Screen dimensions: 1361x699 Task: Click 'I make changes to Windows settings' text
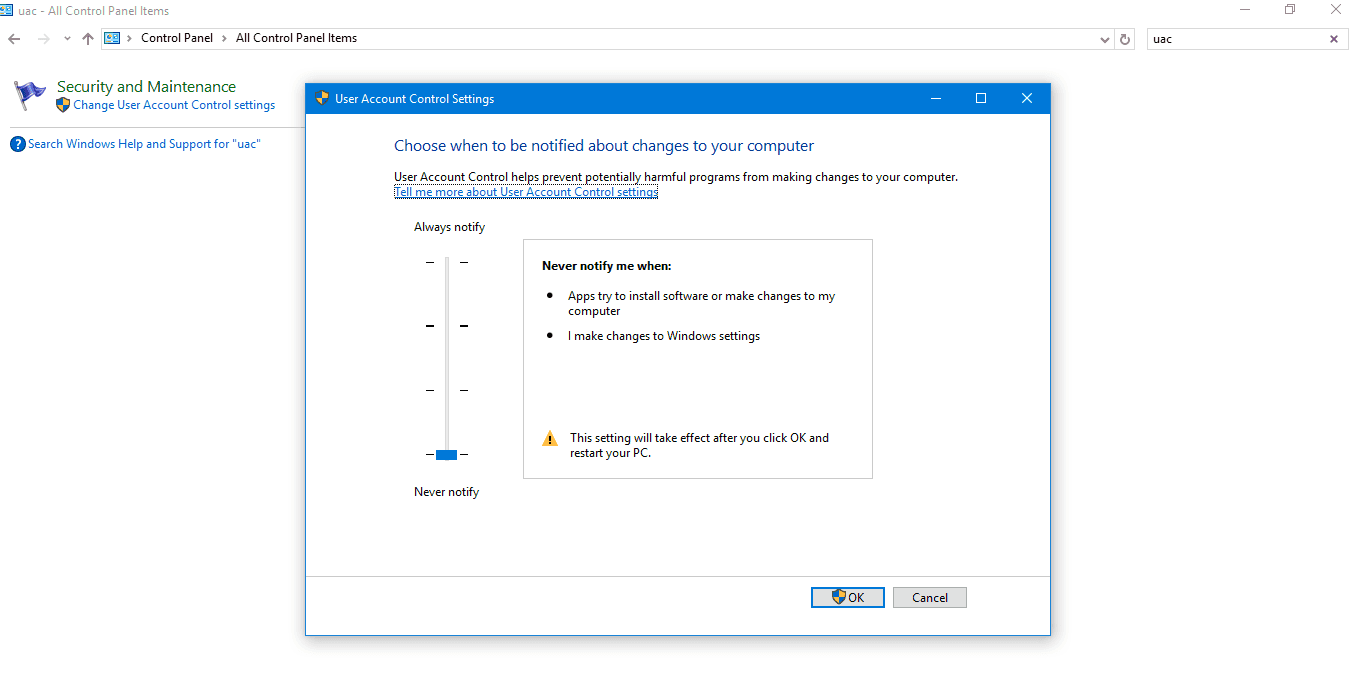tap(664, 336)
